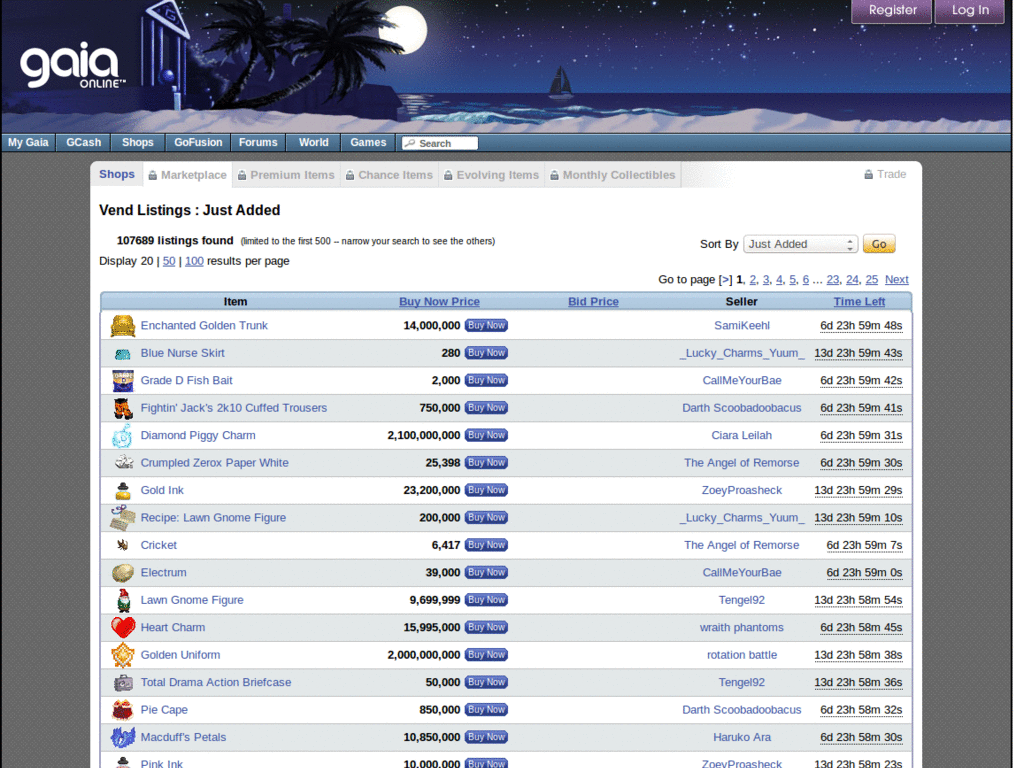Switch to the Monthly Collectibles tab

[x=613, y=175]
